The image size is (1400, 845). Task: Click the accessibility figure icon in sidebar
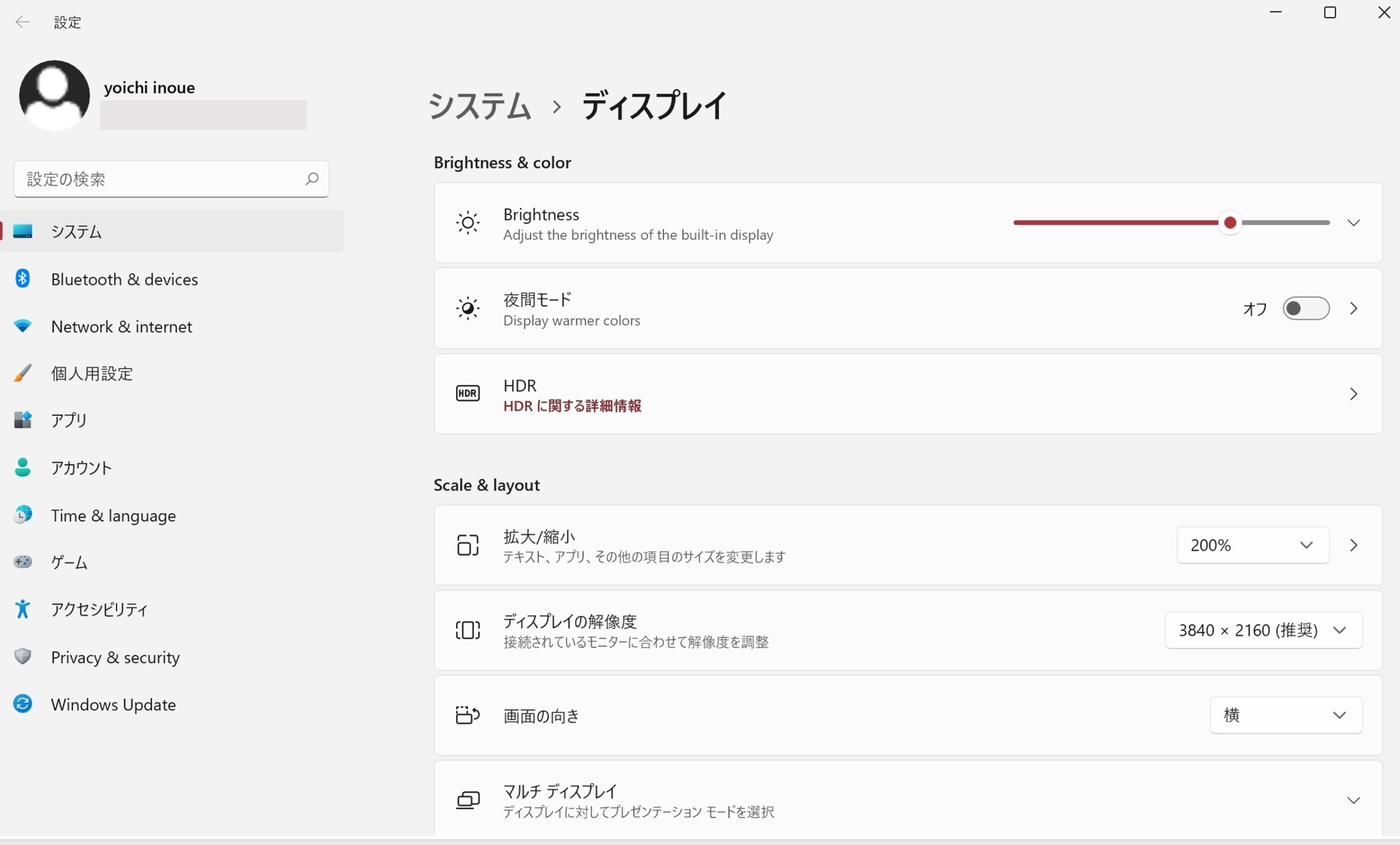pyautogui.click(x=23, y=609)
